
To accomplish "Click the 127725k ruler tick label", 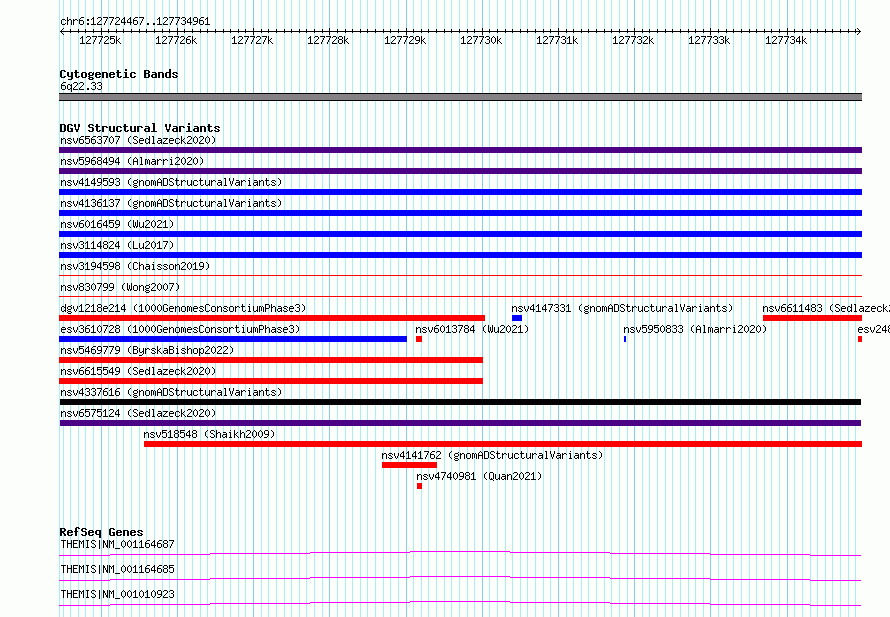I will [x=100, y=40].
